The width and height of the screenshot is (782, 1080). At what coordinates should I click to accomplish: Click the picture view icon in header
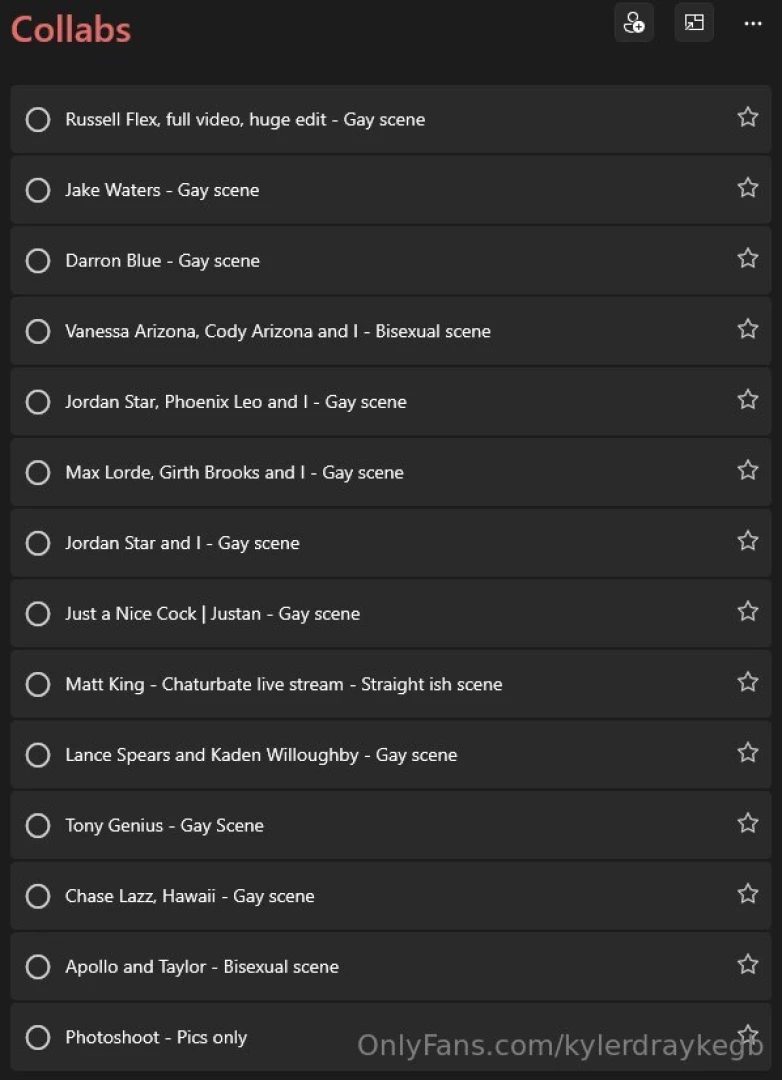[694, 23]
